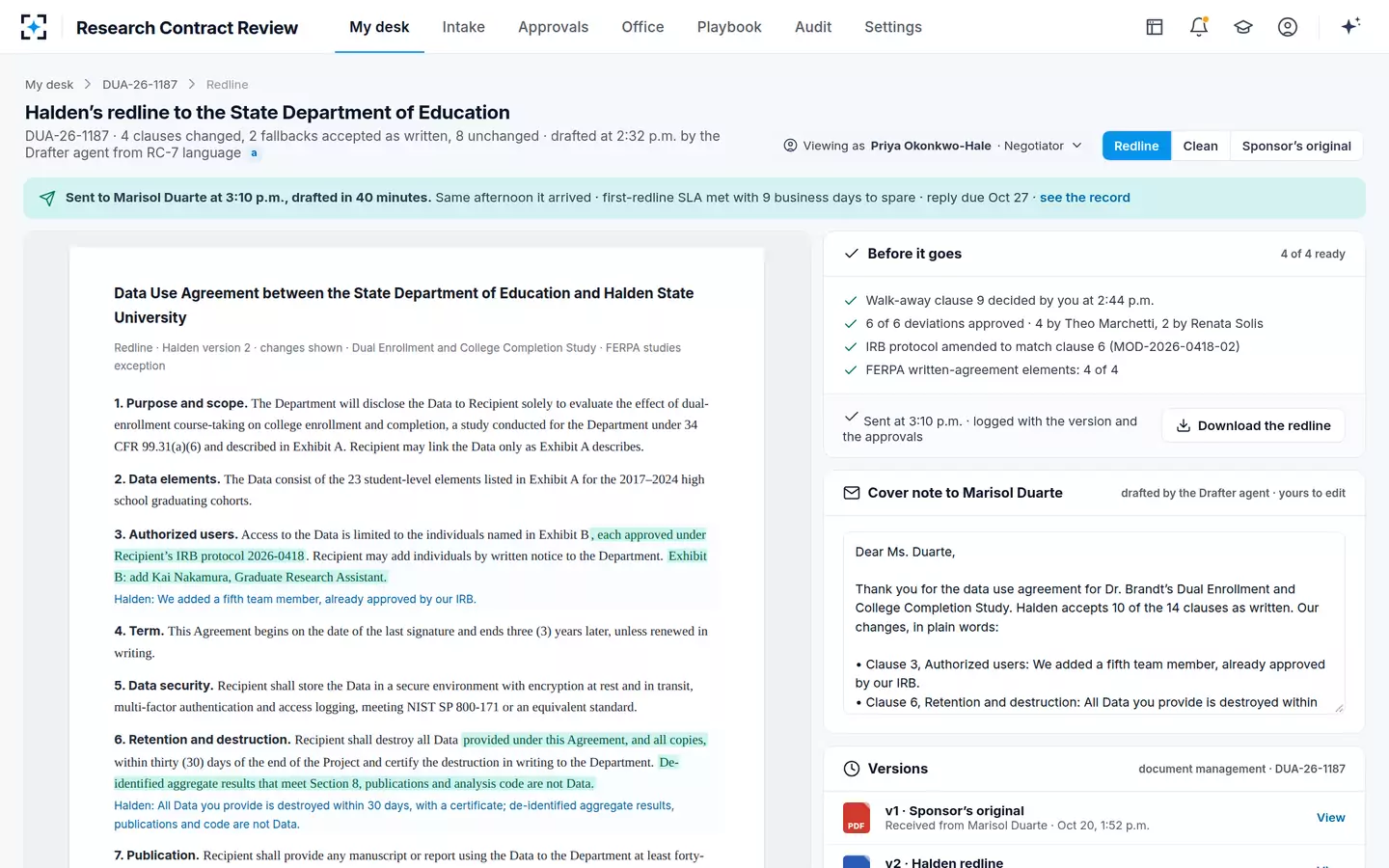Click the '6. Retention and destruction.' clause heading
This screenshot has height=868, width=1389.
pos(203,740)
